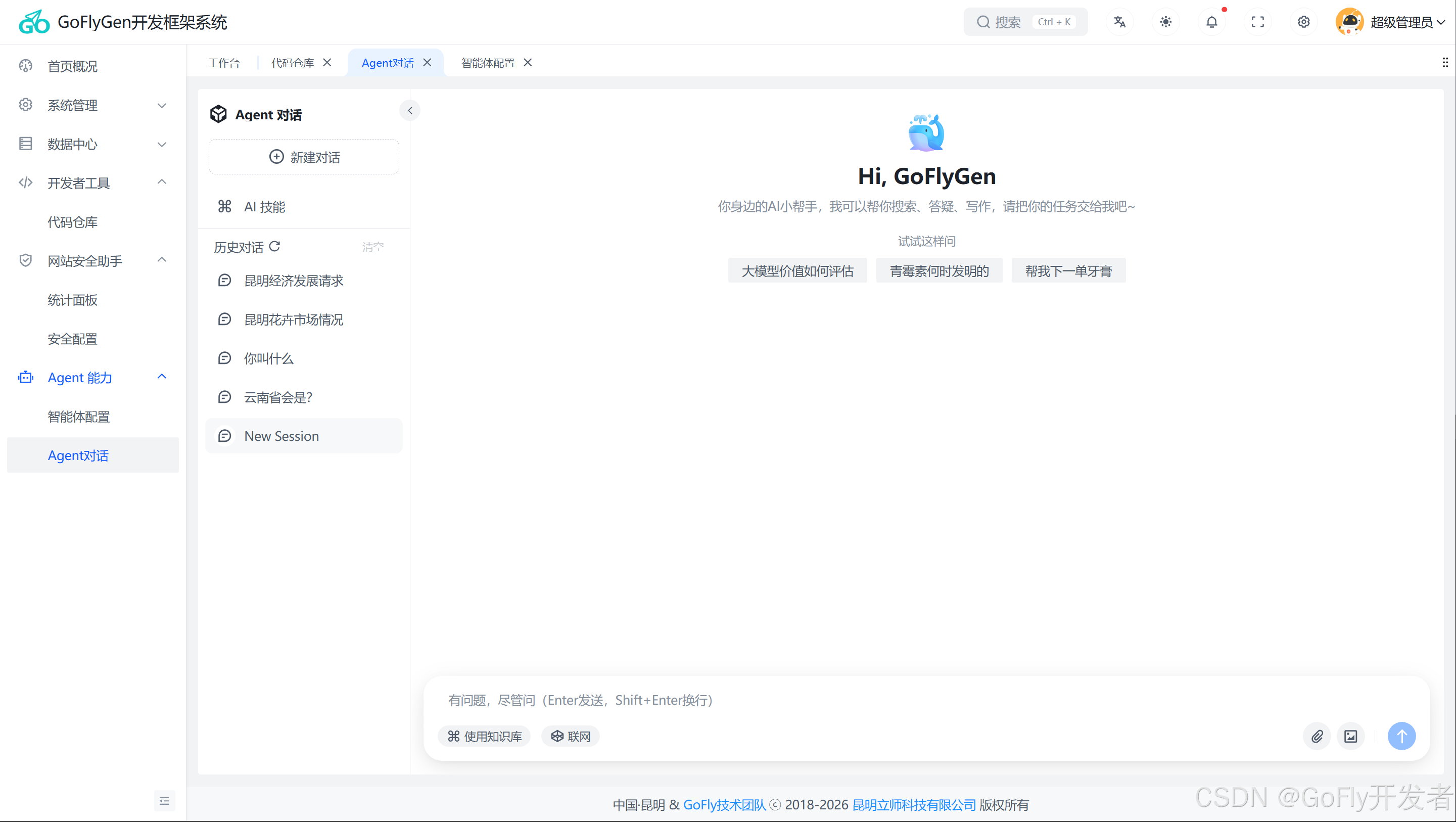Switch to the 代码仓库 tab
This screenshot has height=822, width=1456.
292,63
